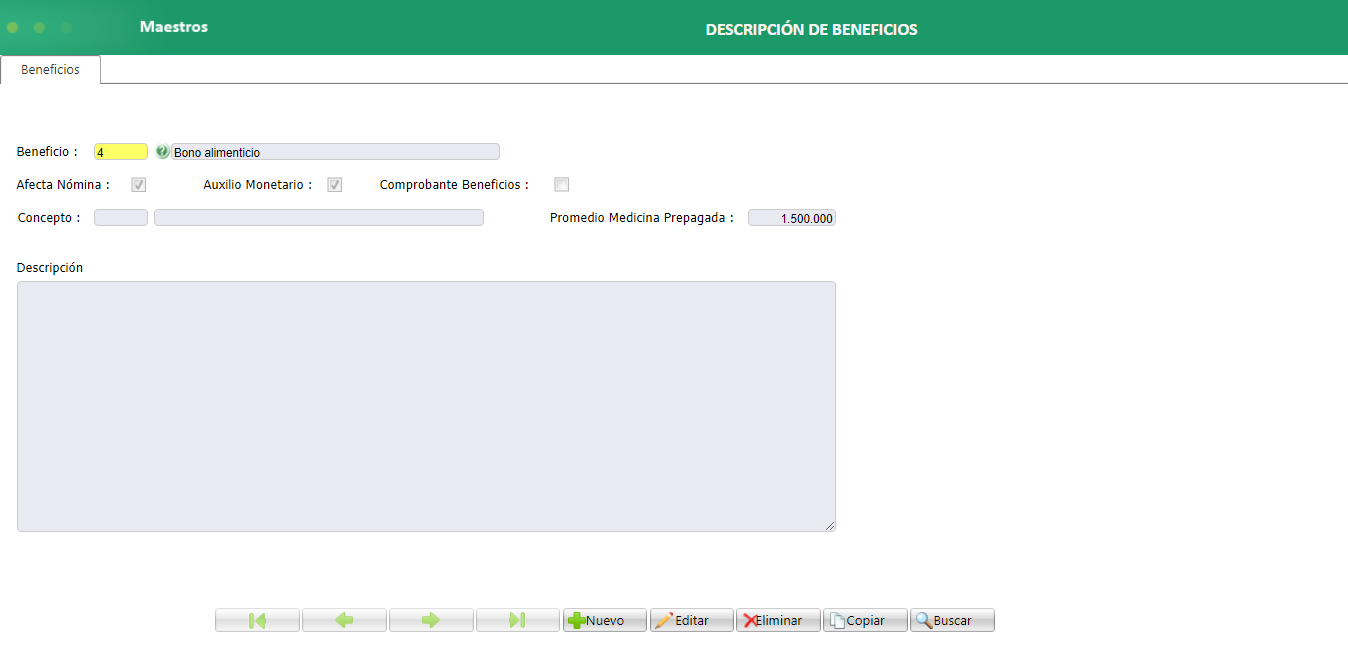Select the green plus icon on Nuevo

click(578, 620)
